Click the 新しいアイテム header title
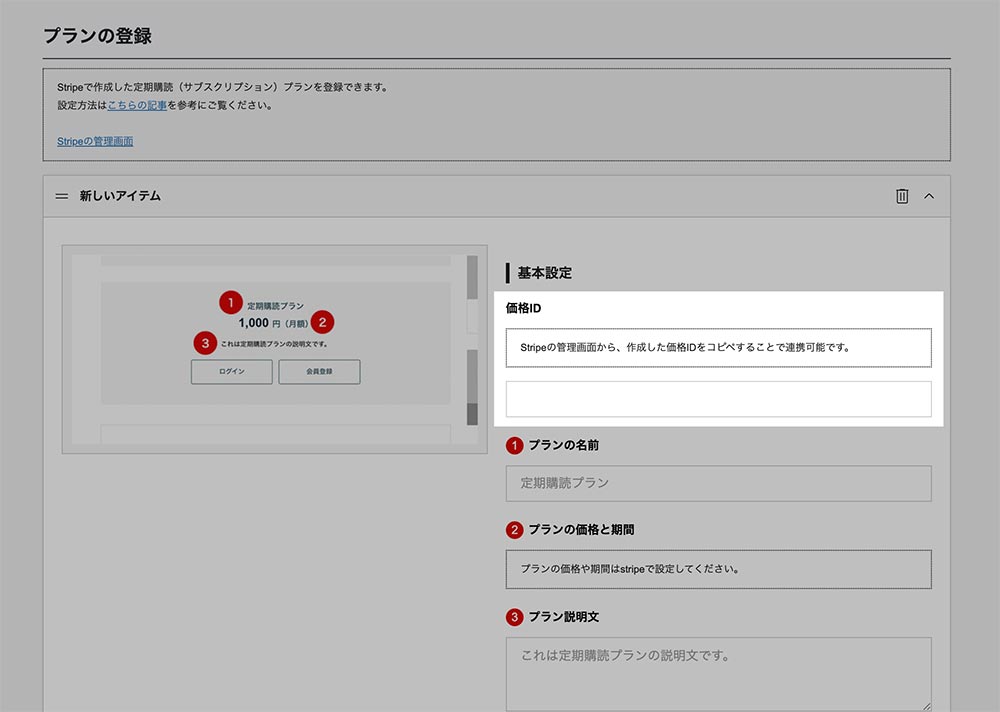1000x712 pixels. [x=120, y=196]
